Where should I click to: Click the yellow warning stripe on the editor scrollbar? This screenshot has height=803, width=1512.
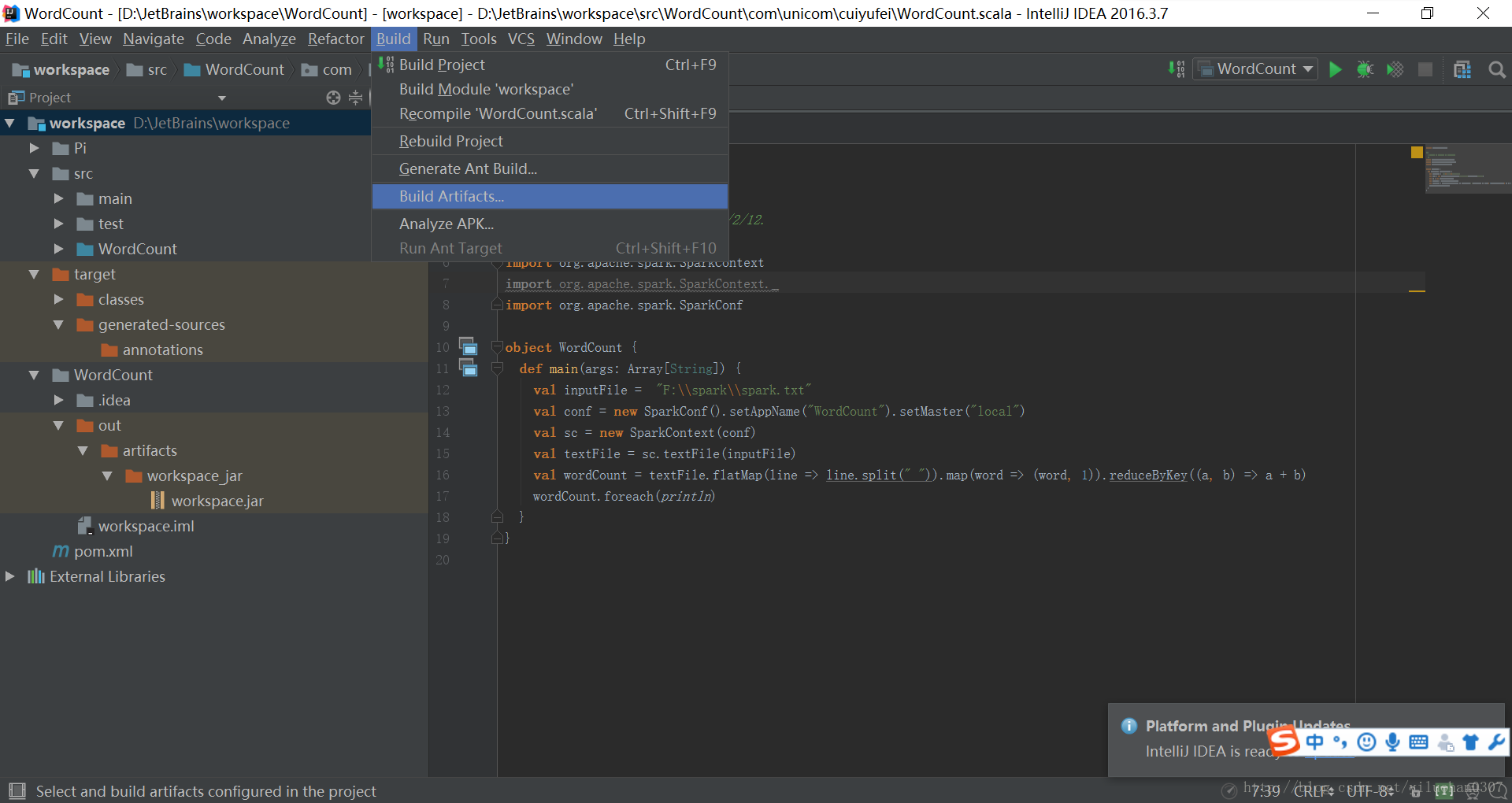click(1417, 291)
